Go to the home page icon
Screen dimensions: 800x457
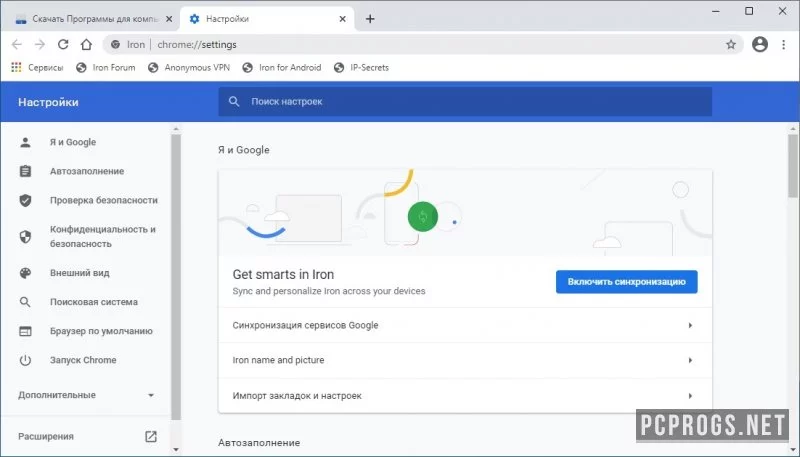click(86, 45)
